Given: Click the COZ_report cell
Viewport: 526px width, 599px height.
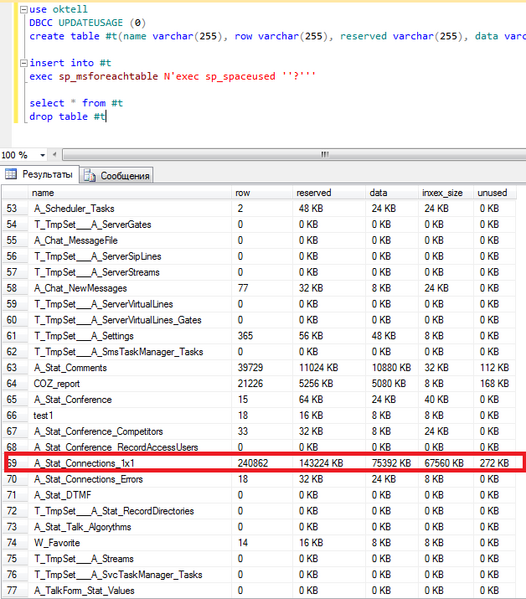Looking at the screenshot, I should click(130, 384).
